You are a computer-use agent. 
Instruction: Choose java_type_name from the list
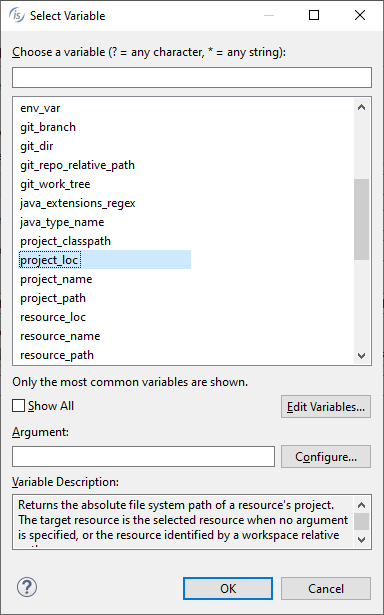pyautogui.click(x=62, y=222)
